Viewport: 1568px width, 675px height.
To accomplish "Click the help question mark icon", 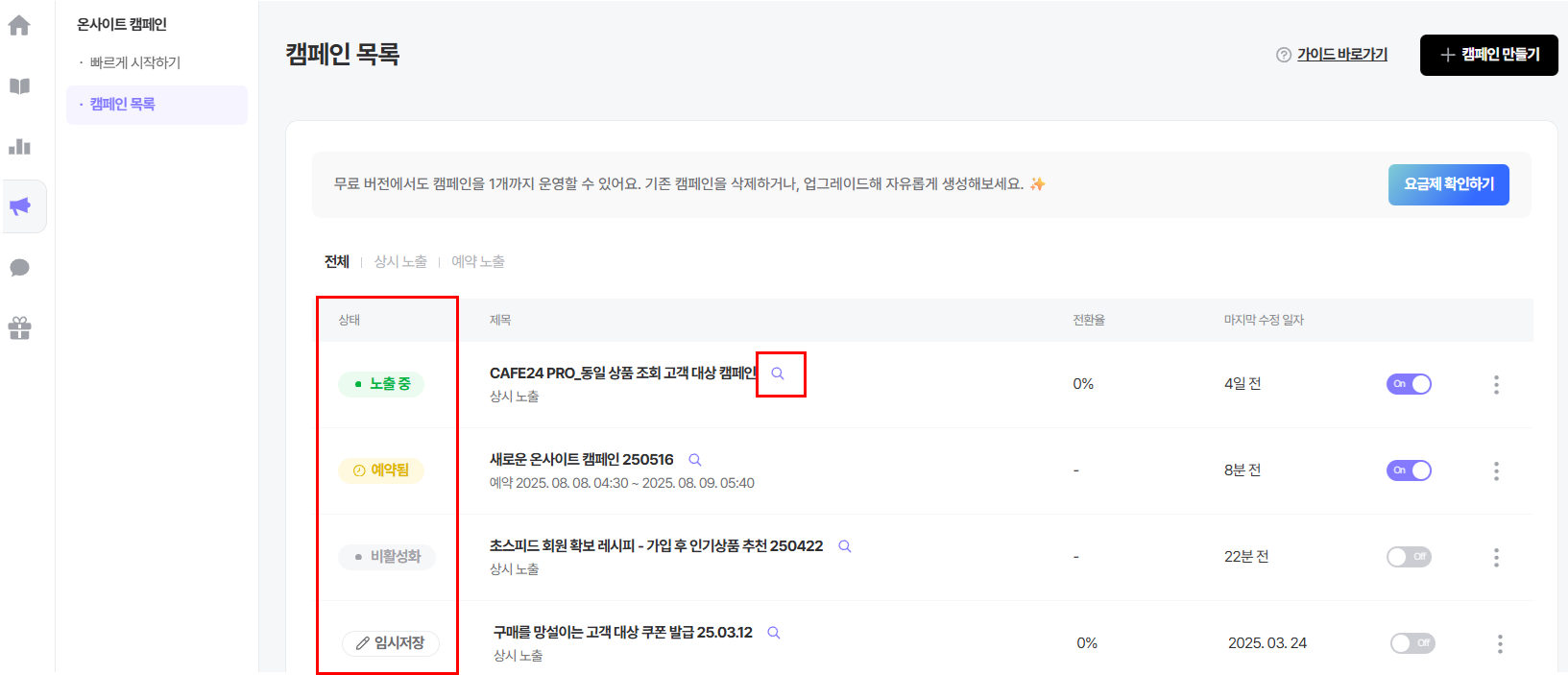I will point(1283,55).
